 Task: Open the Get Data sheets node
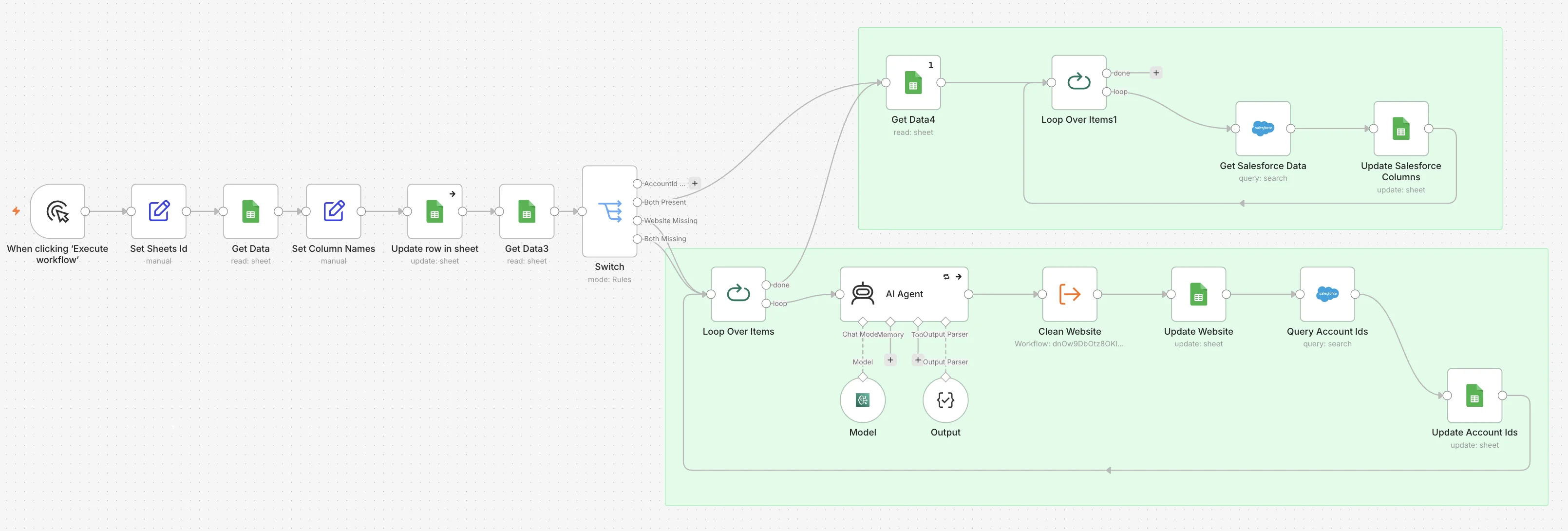tap(251, 211)
